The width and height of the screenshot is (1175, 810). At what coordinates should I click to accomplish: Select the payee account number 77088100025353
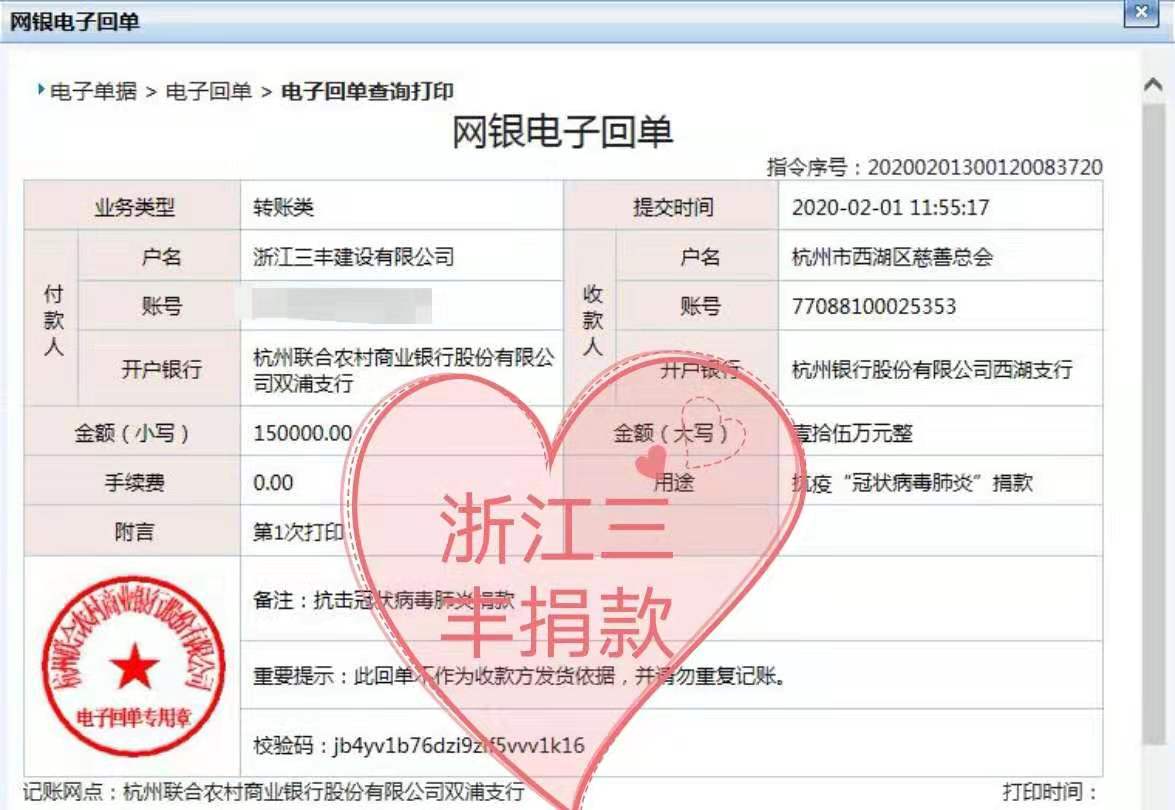[873, 306]
